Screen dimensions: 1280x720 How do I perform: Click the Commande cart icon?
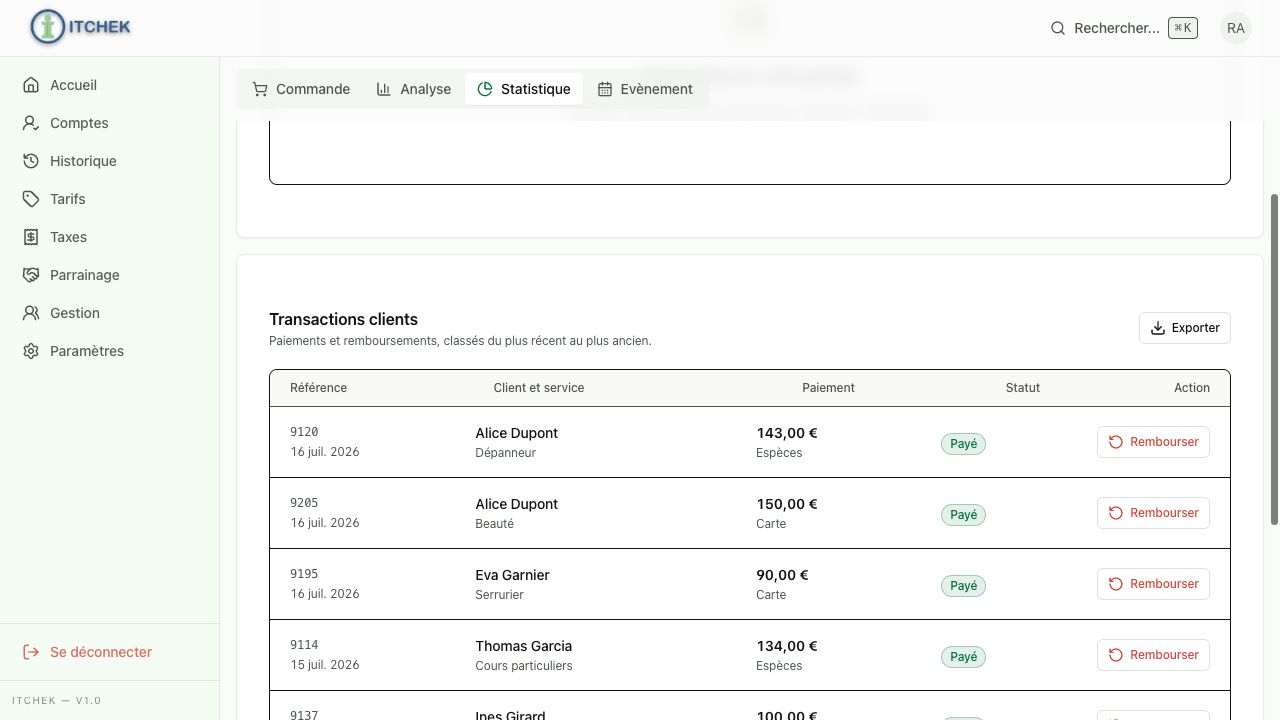[x=260, y=89]
